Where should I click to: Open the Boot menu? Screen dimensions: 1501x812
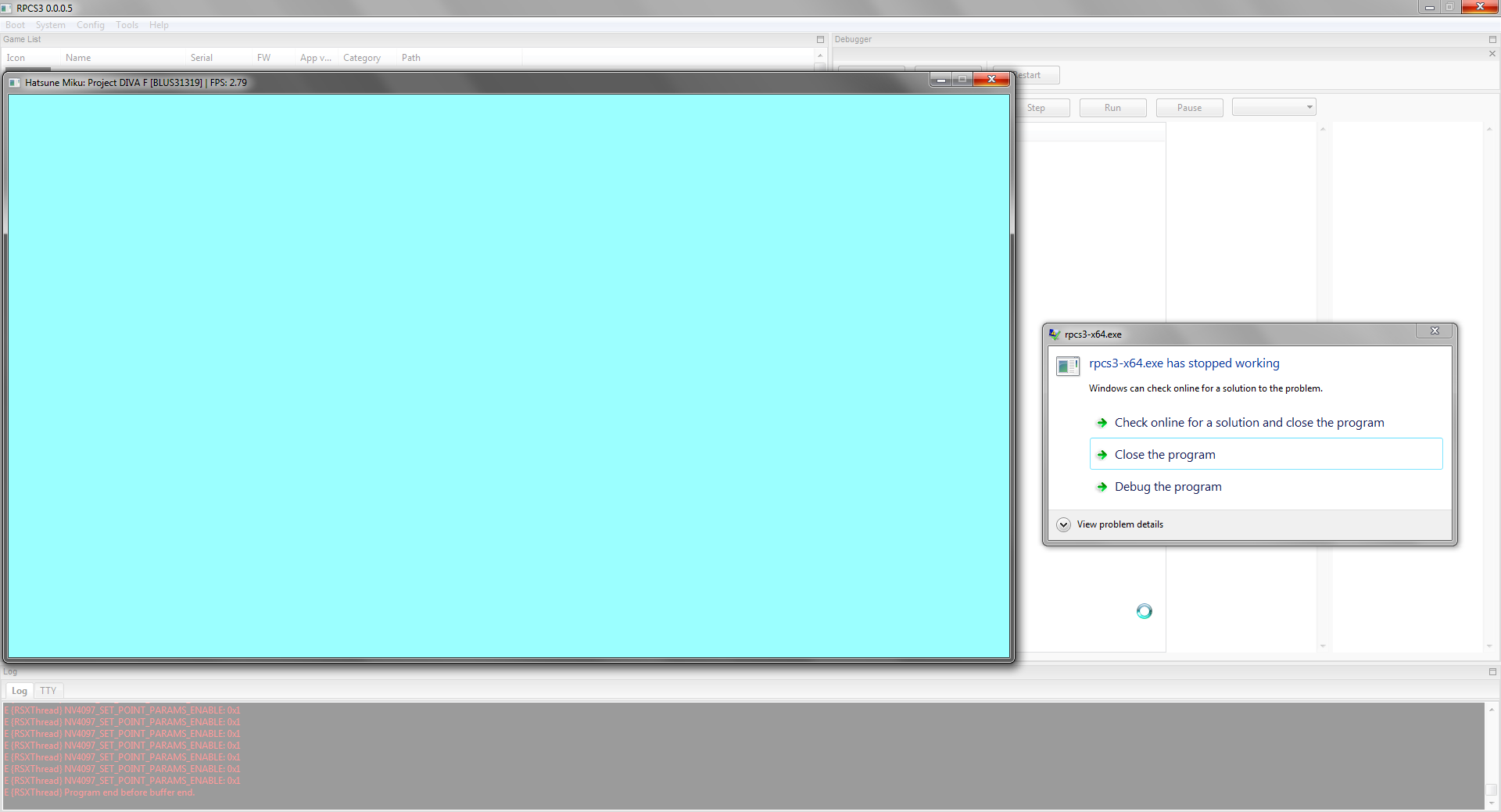(x=15, y=25)
